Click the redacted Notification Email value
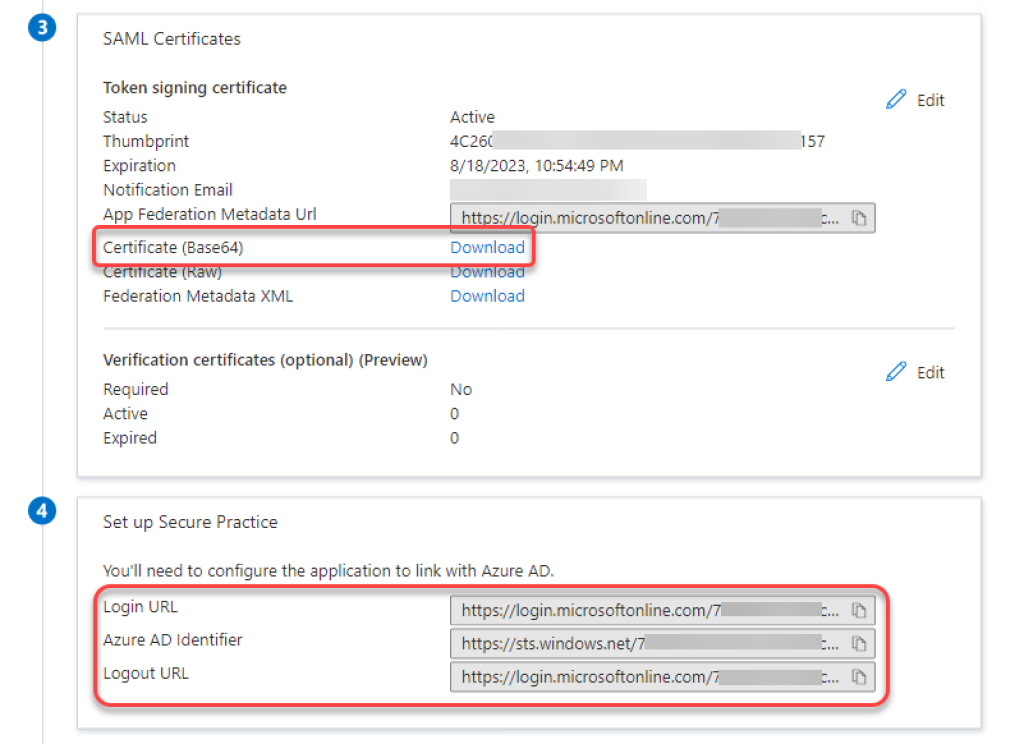The width and height of the screenshot is (1024, 744). (x=548, y=190)
